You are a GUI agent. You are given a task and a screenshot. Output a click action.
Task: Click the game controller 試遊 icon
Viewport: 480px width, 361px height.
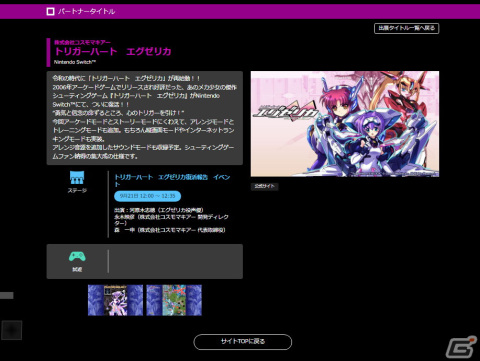[x=77, y=256]
